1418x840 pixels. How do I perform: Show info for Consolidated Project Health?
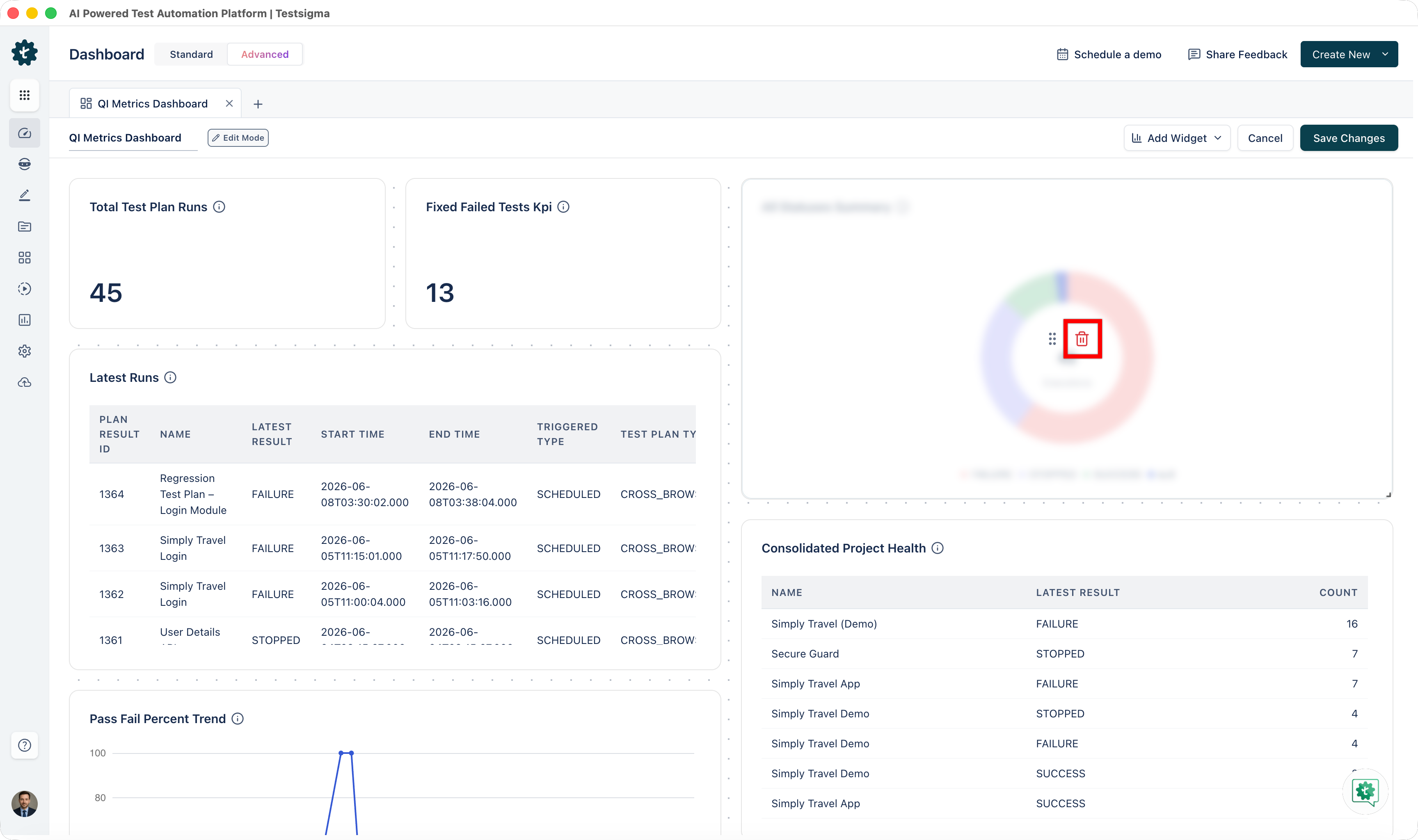click(x=938, y=548)
